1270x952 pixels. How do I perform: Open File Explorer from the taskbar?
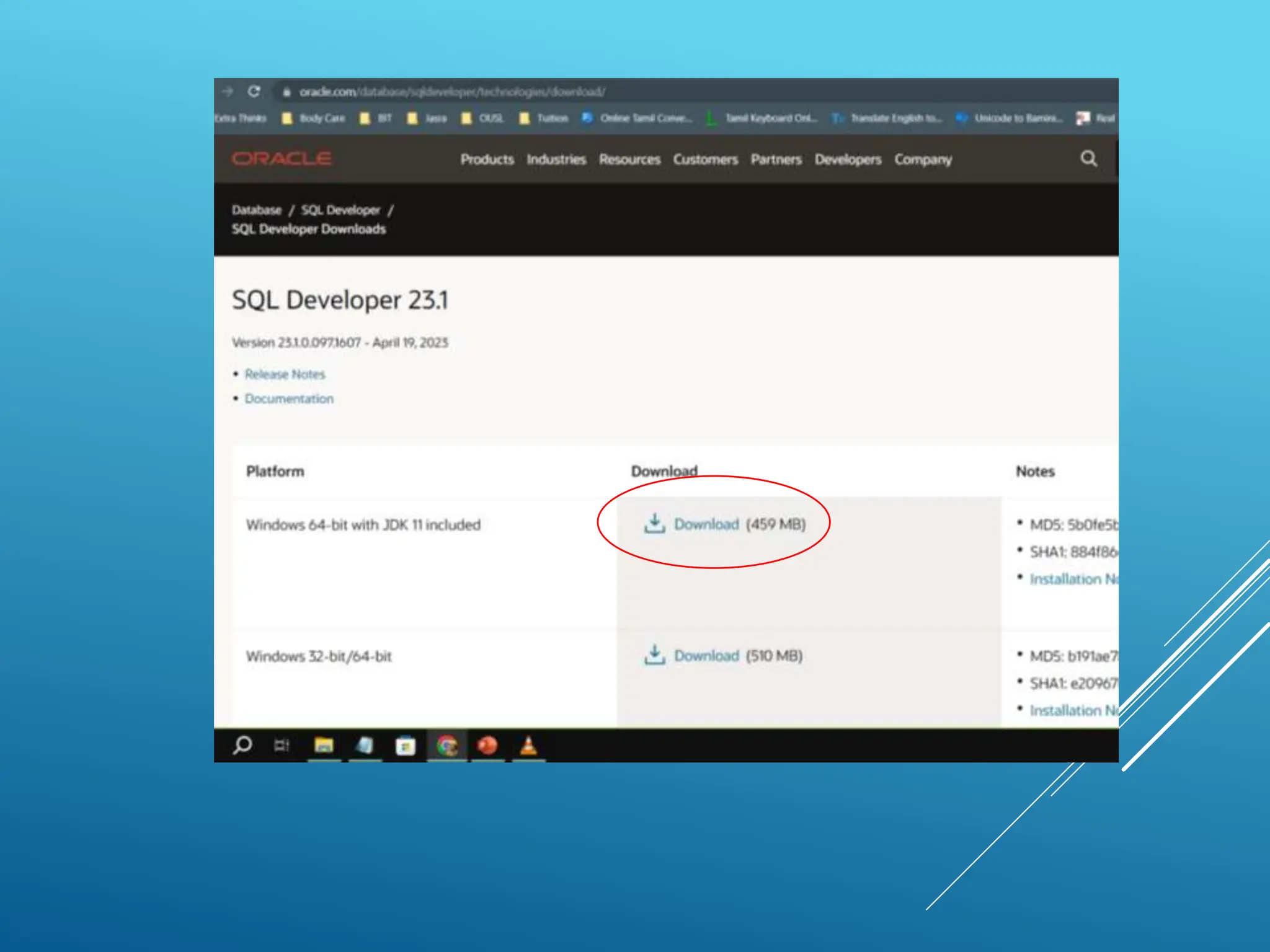tap(324, 745)
